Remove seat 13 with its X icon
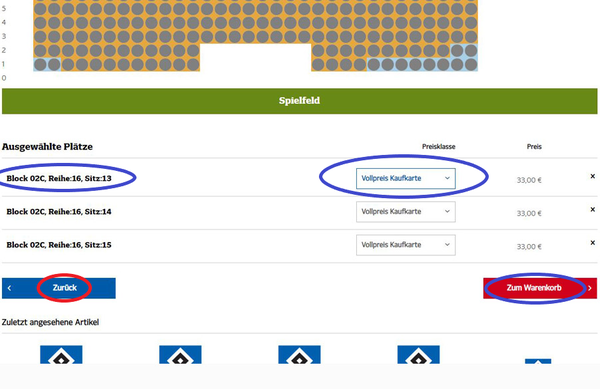The height and width of the screenshot is (389, 600). pyautogui.click(x=592, y=176)
